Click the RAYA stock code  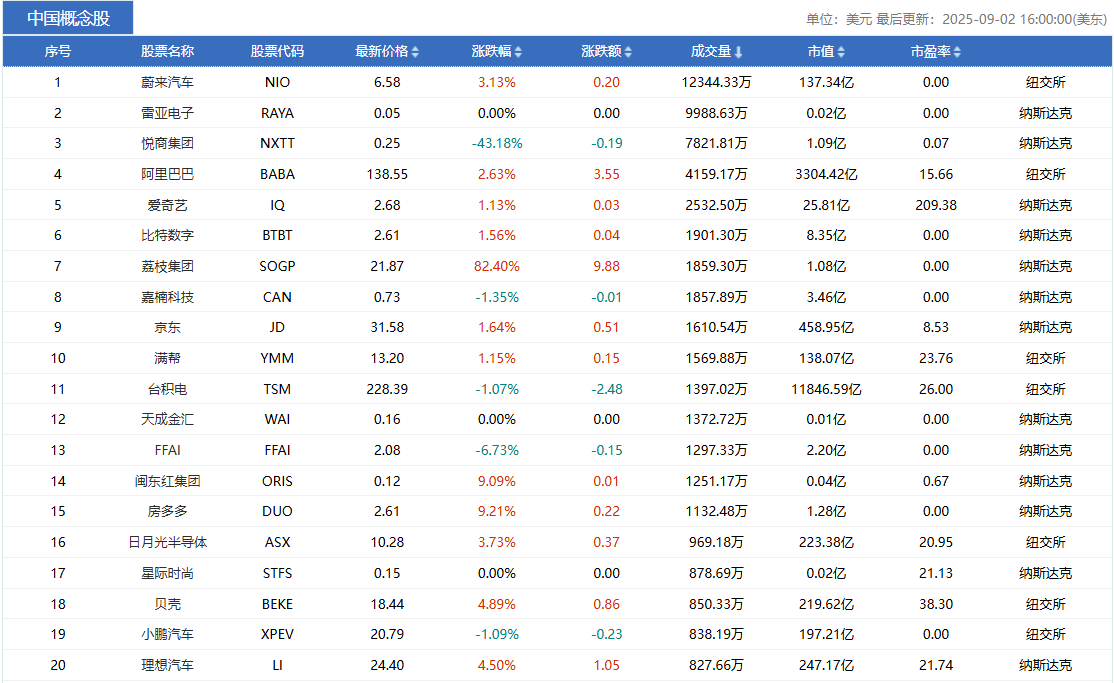coord(277,113)
